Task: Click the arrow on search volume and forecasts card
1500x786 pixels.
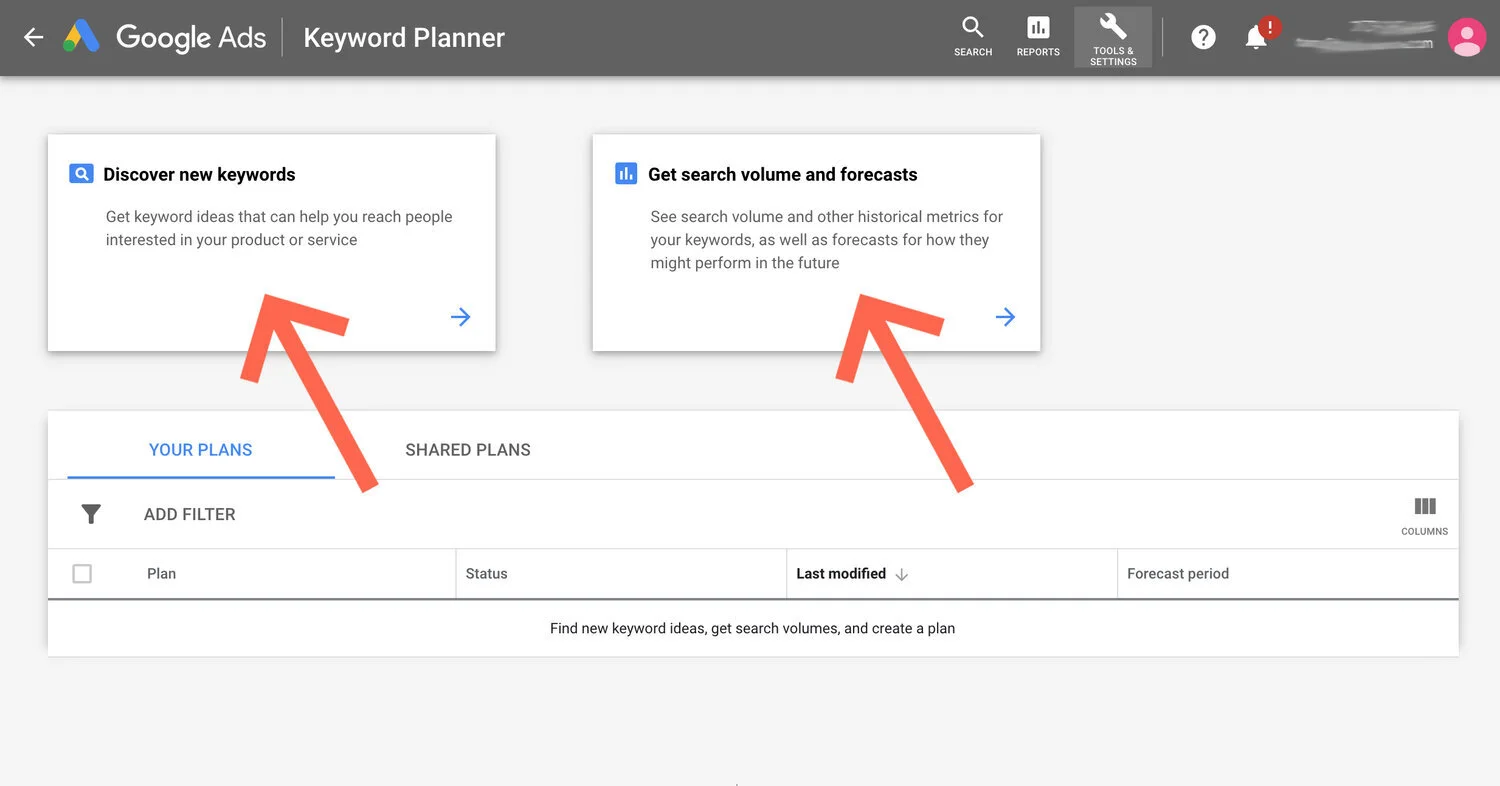Action: [1005, 317]
